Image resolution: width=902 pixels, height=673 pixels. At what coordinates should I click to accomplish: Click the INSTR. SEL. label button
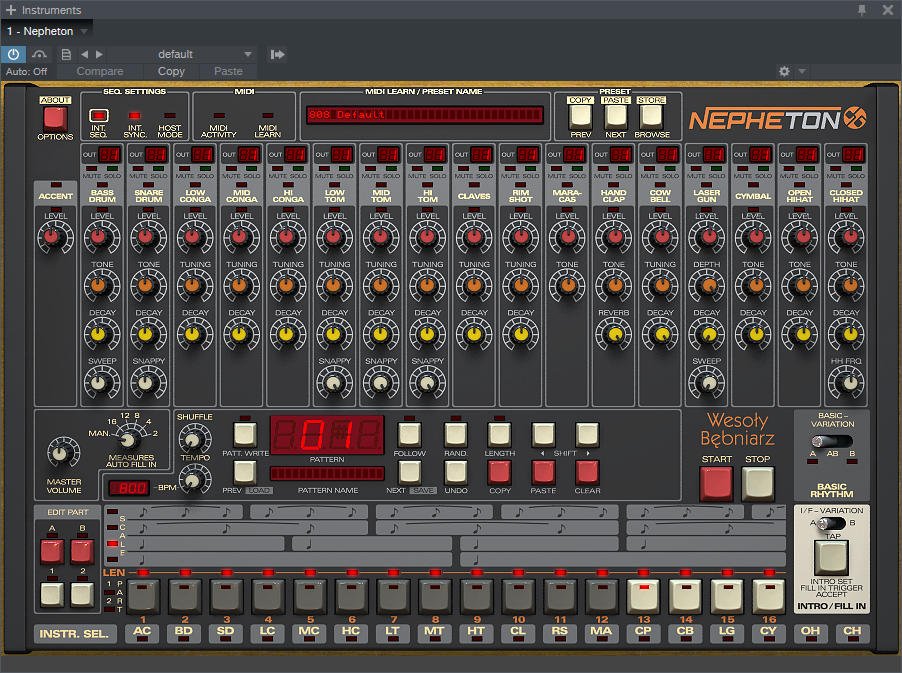coord(74,633)
